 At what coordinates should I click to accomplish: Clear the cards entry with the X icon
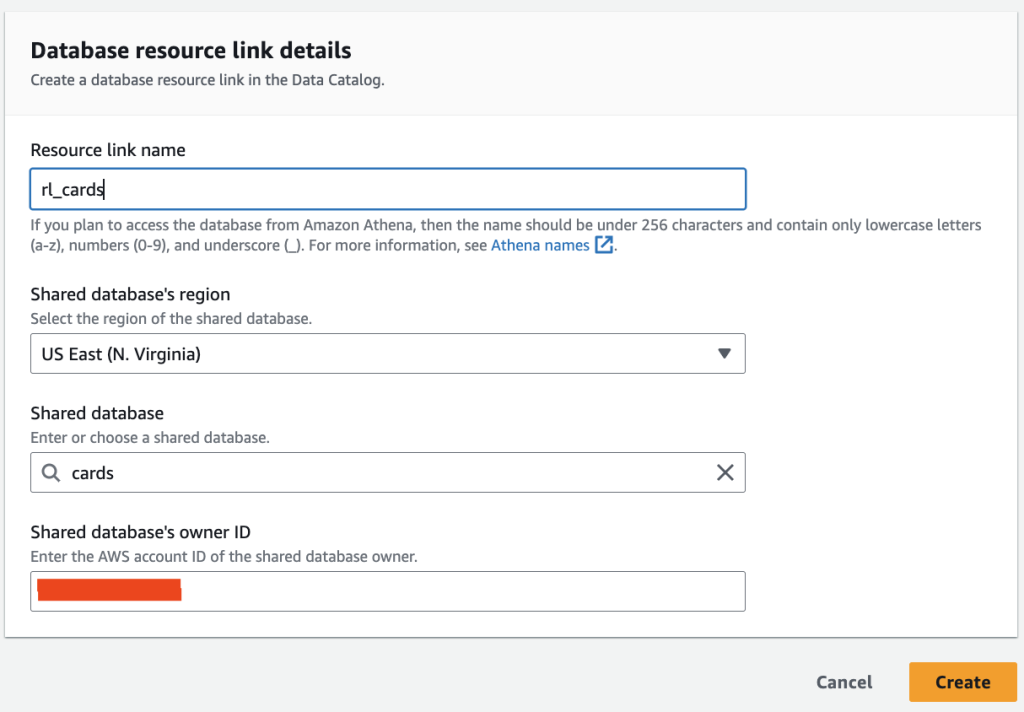[725, 473]
